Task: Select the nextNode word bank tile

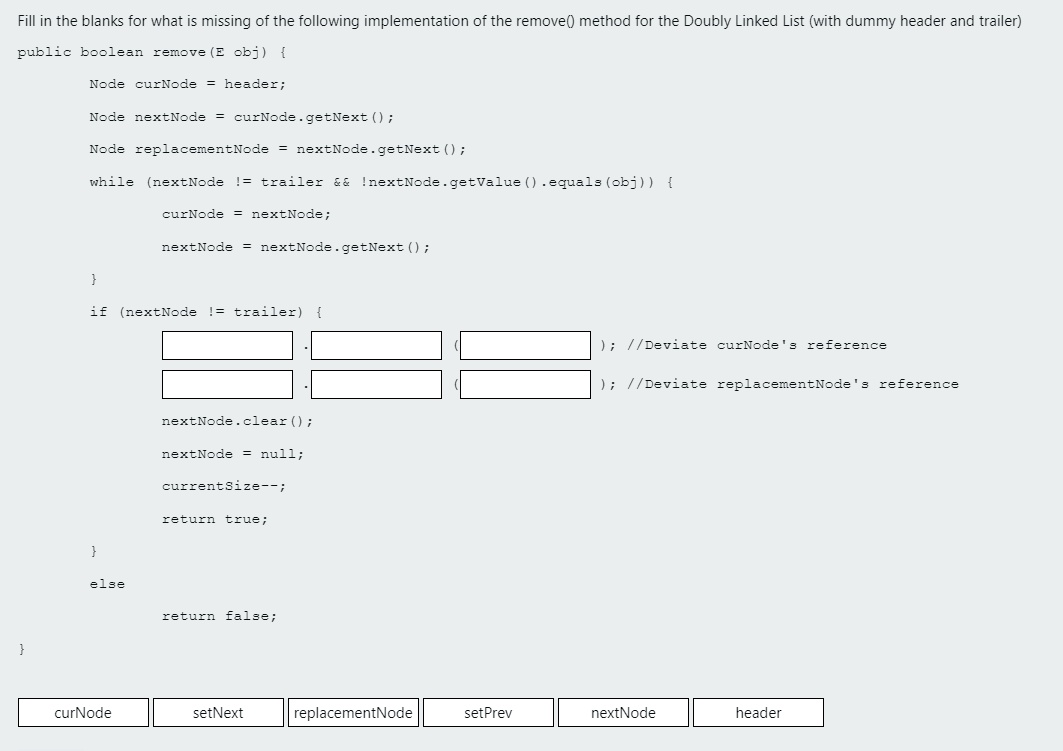Action: click(x=623, y=712)
